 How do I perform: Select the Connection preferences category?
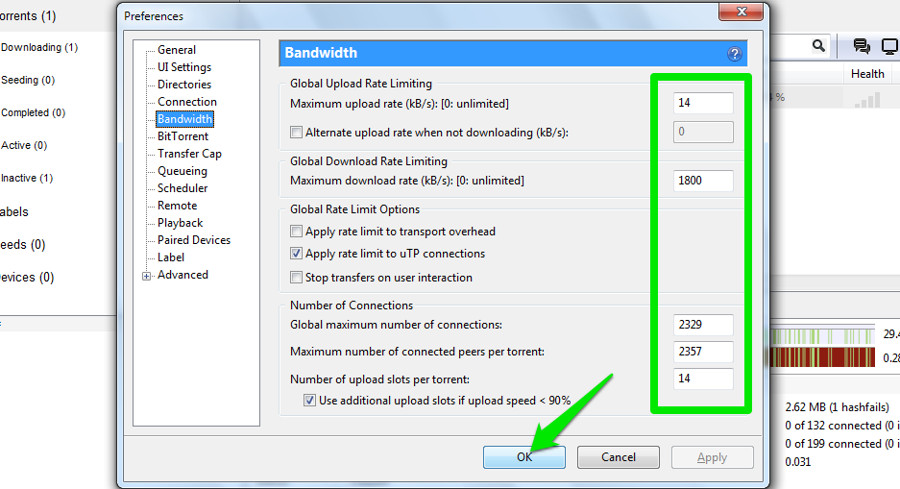coord(187,102)
